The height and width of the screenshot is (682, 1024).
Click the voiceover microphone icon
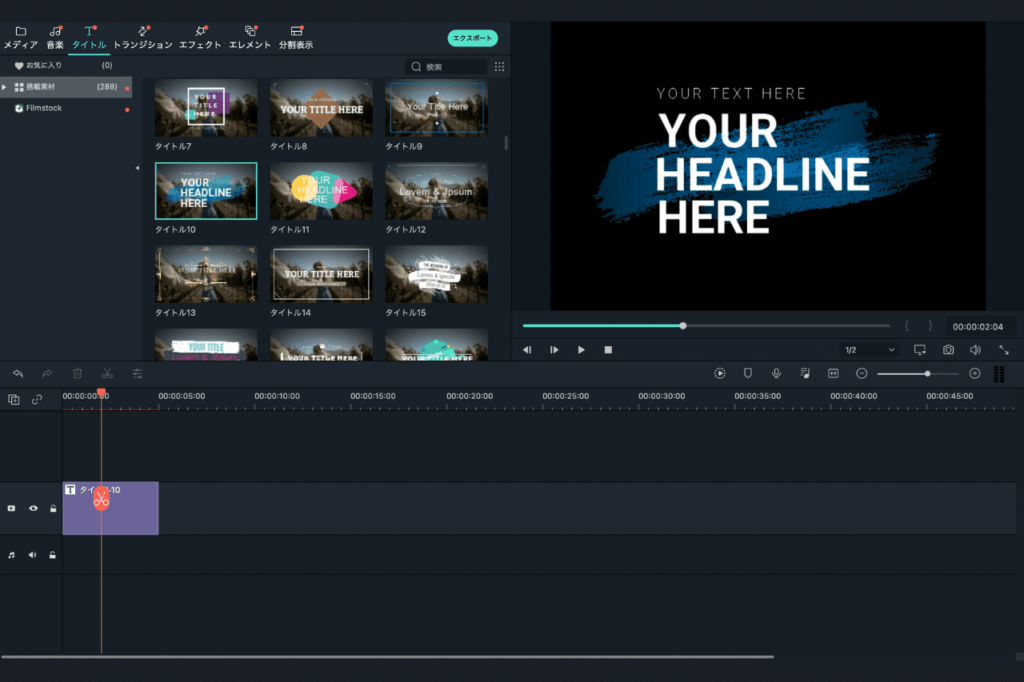[776, 374]
